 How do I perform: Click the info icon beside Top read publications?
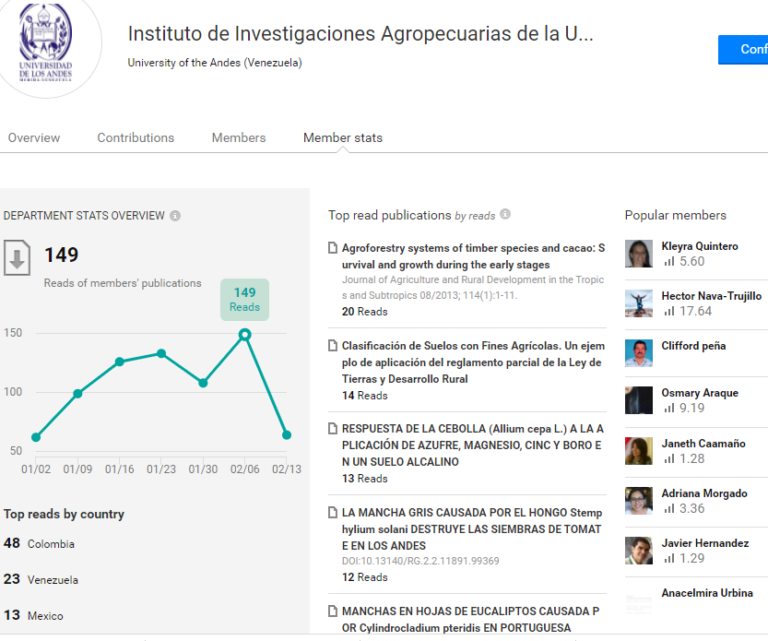[505, 214]
